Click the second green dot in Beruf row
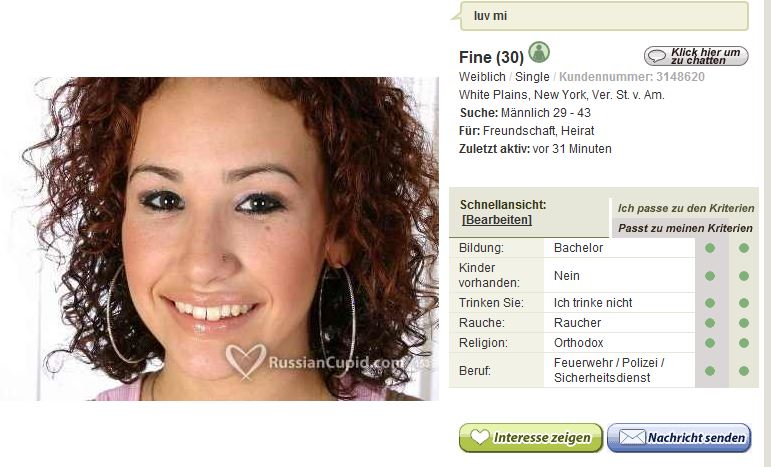771x467 pixels. click(x=744, y=371)
